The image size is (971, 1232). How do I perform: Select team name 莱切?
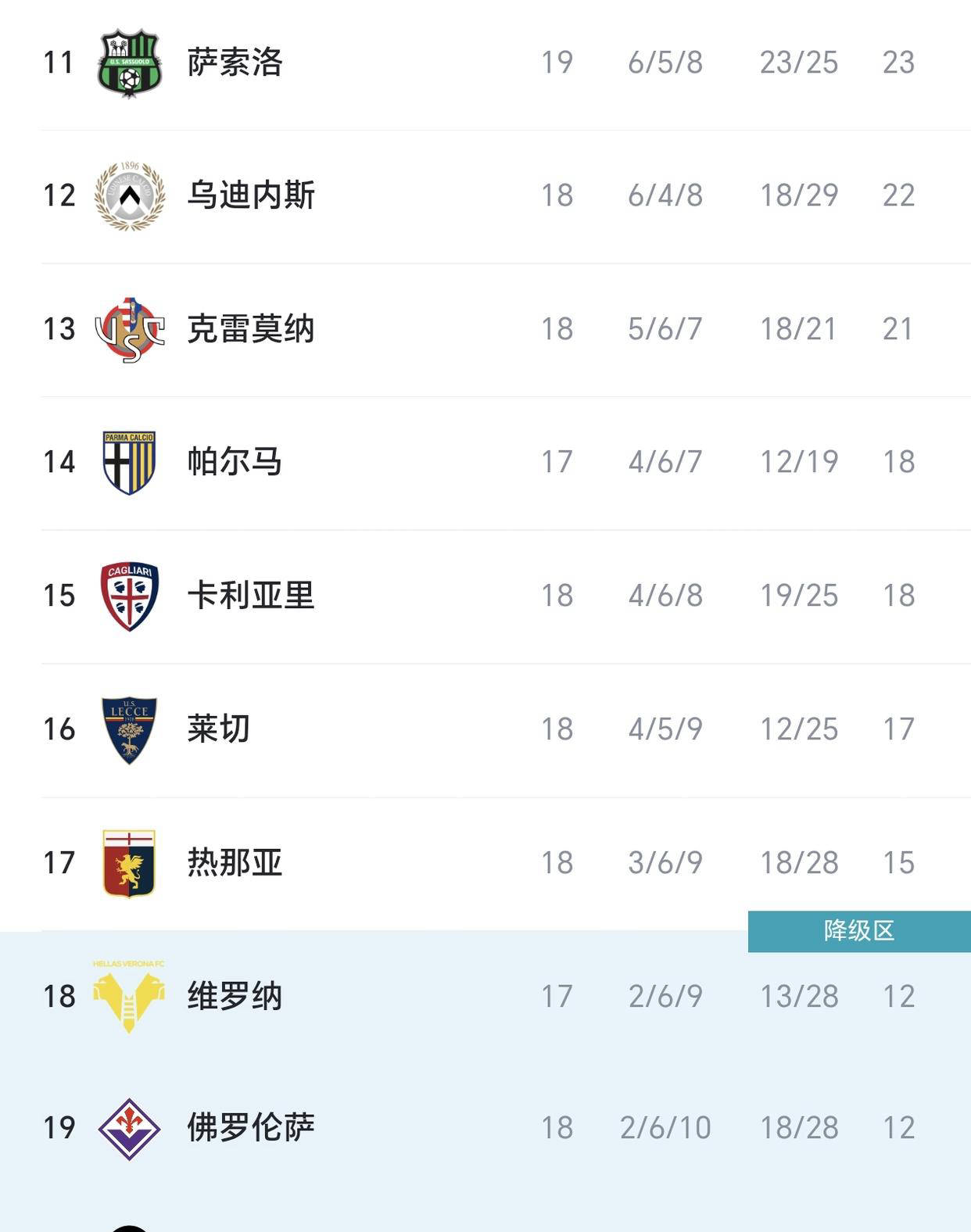coord(219,729)
